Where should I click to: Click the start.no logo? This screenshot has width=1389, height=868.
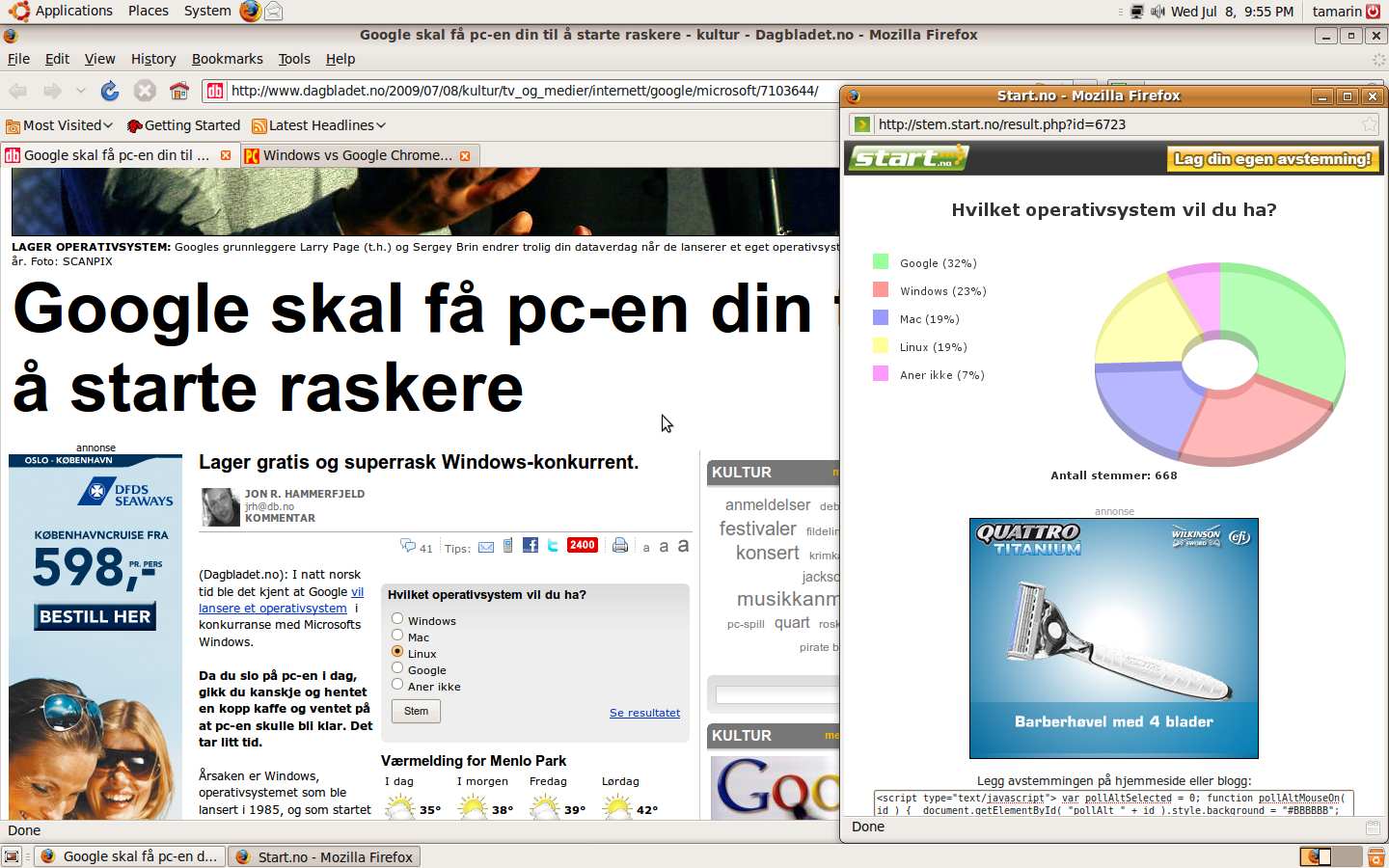point(908,157)
